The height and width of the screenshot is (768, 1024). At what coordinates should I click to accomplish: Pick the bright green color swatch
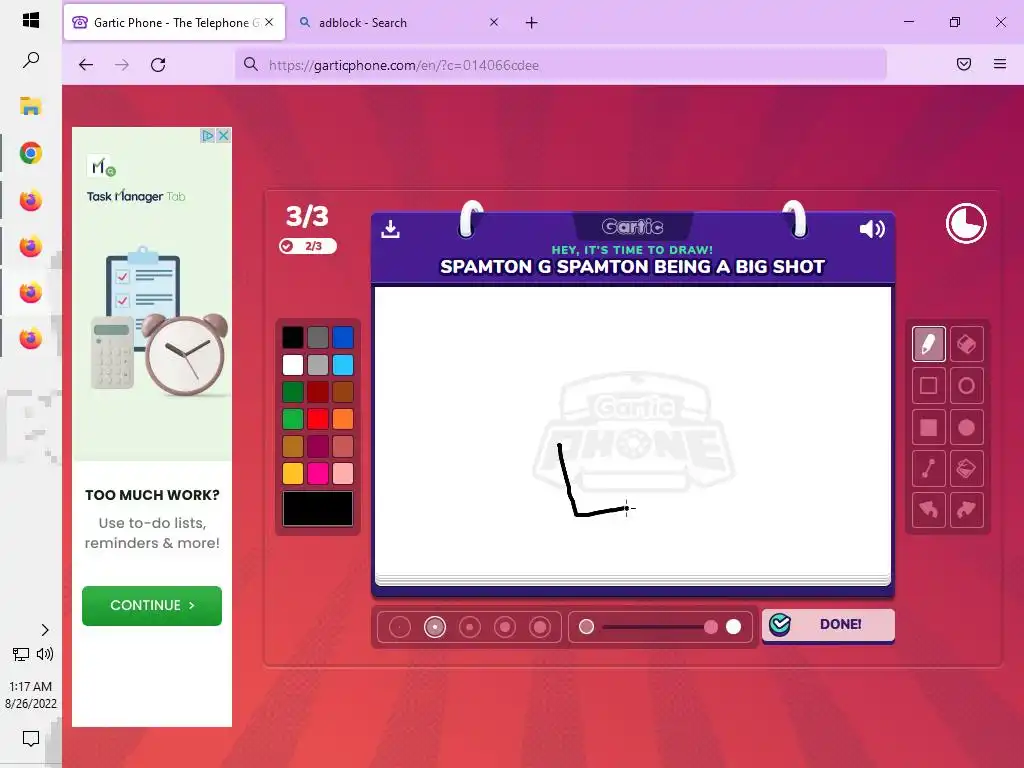tap(293, 419)
